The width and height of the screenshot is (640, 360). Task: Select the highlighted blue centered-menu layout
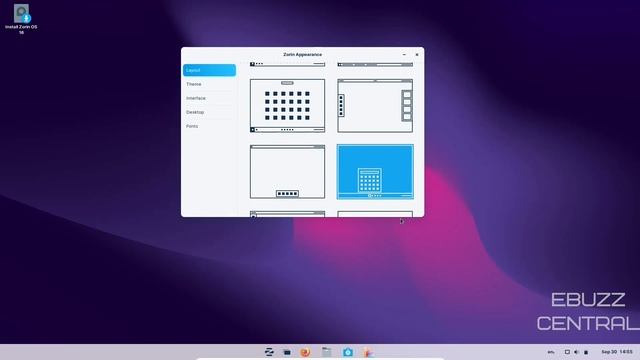coord(375,172)
